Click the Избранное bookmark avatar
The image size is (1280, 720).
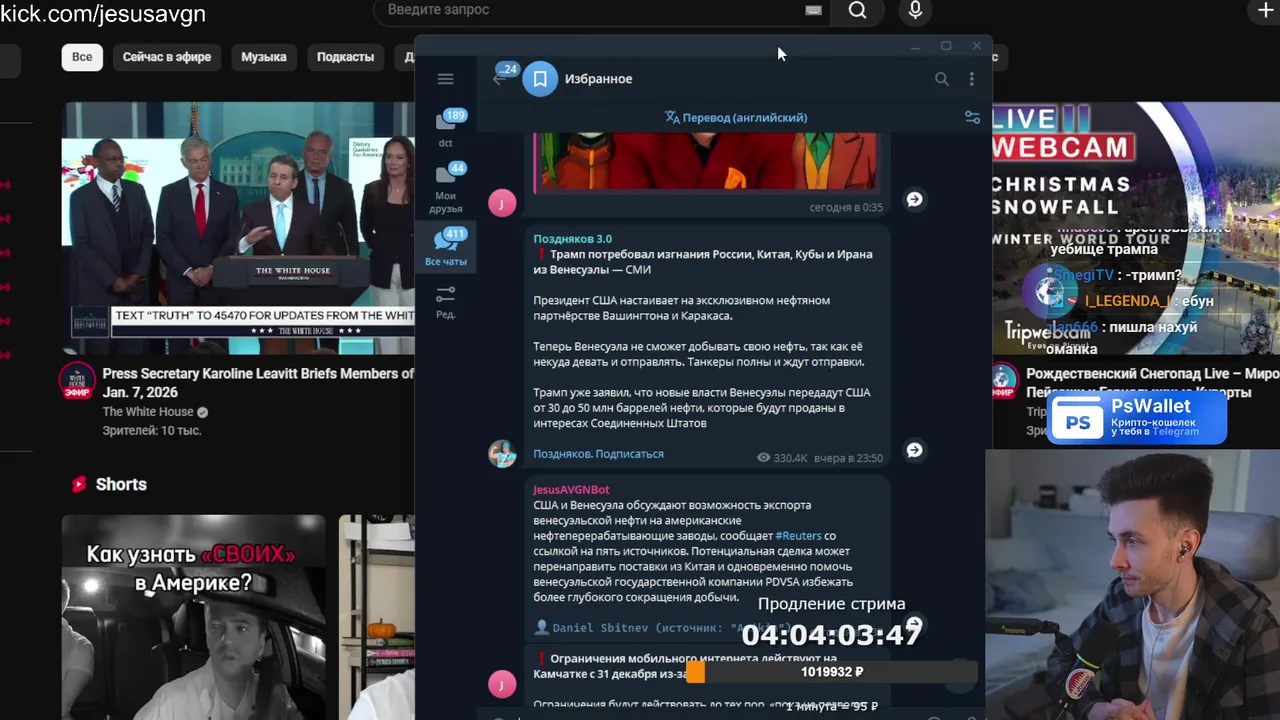(540, 79)
